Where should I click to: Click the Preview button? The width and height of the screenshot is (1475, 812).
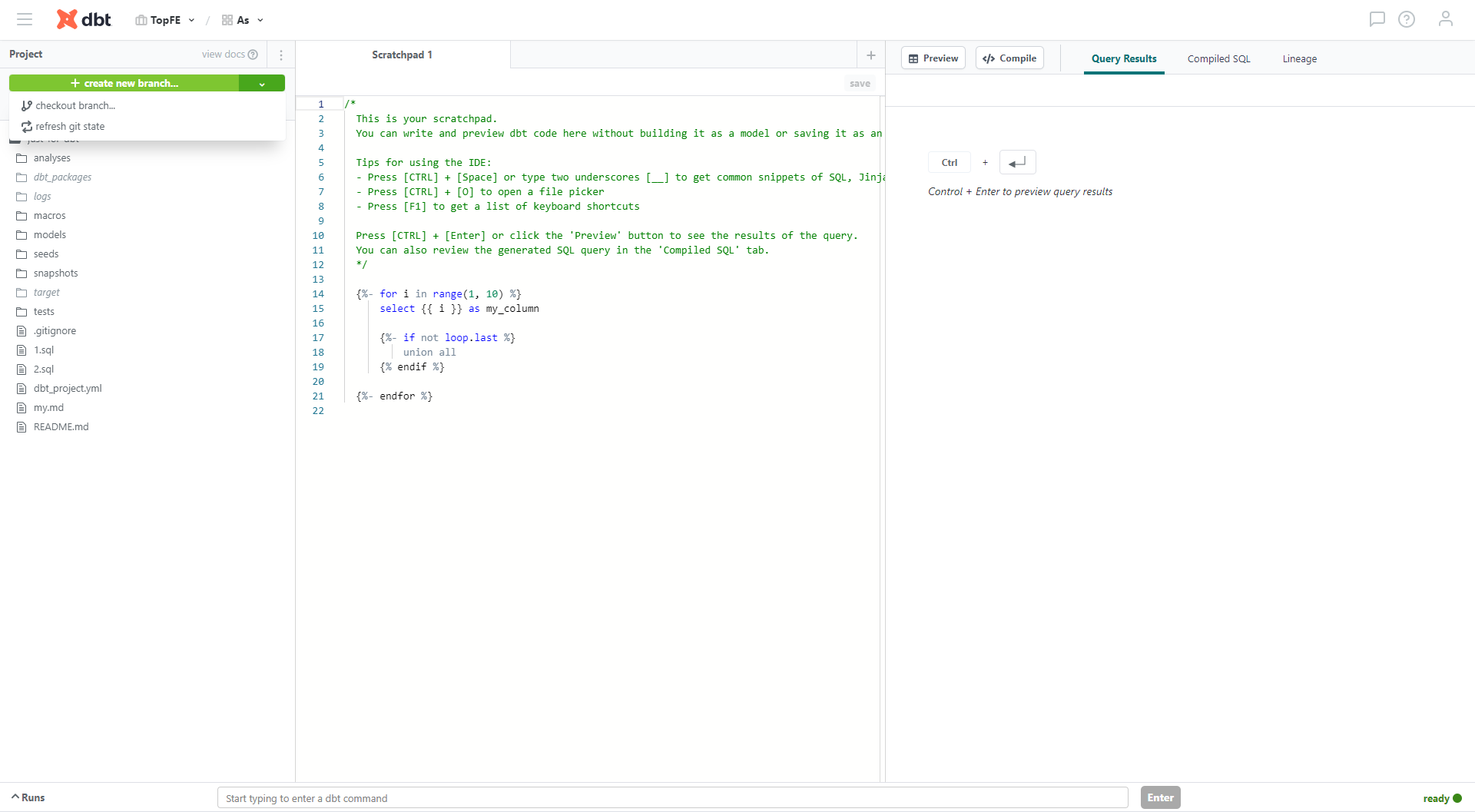933,58
